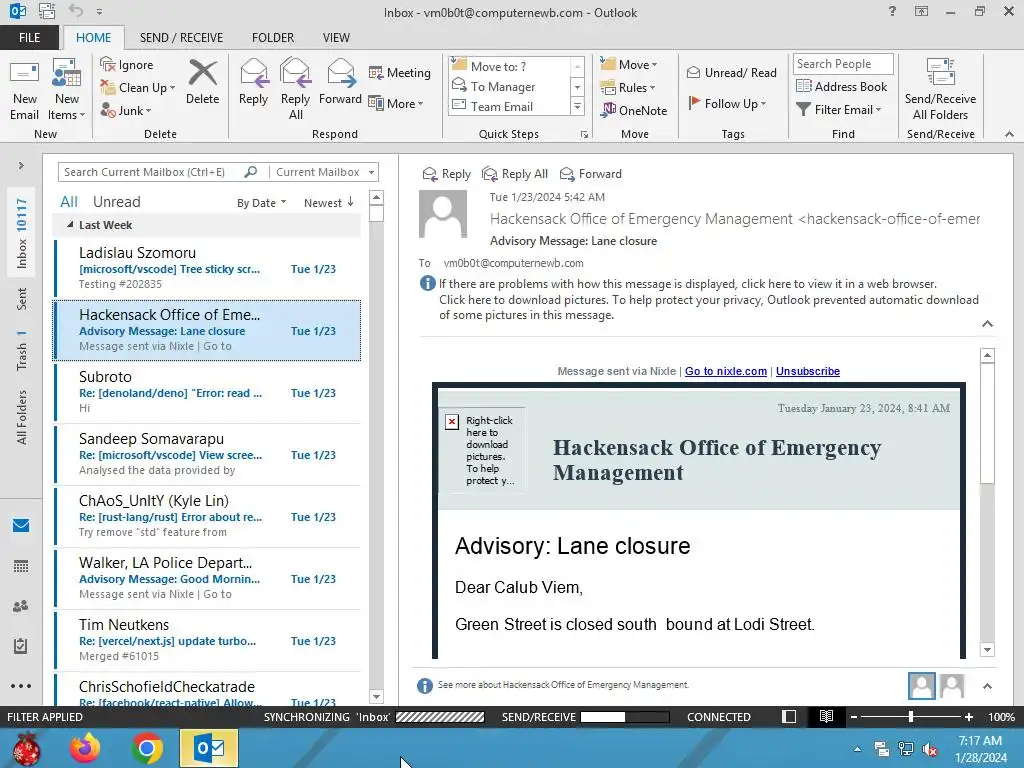Adjust the zoom slider handle
Viewport: 1024px width, 768px height.
[911, 716]
